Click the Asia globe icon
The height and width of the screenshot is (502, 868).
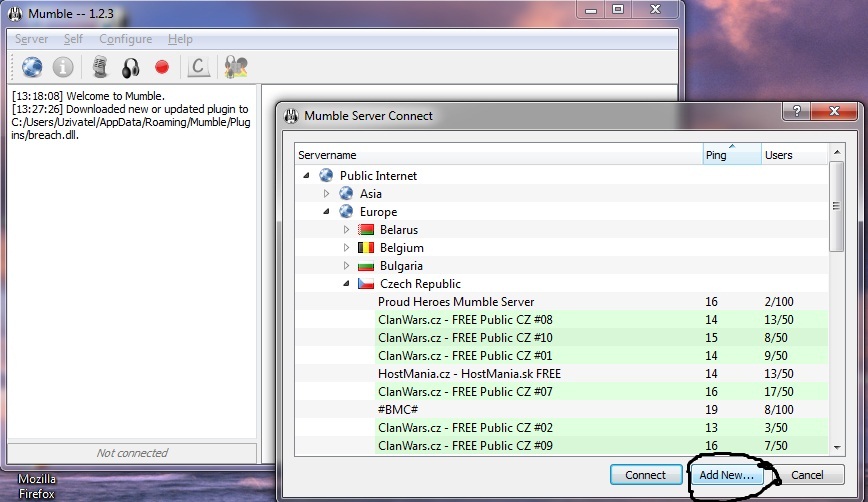(x=346, y=193)
